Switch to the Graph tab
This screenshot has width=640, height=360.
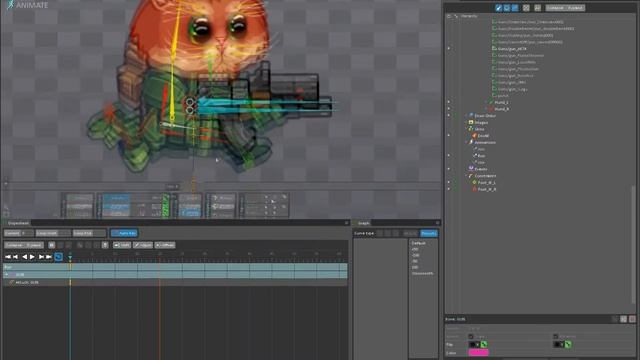coord(363,223)
